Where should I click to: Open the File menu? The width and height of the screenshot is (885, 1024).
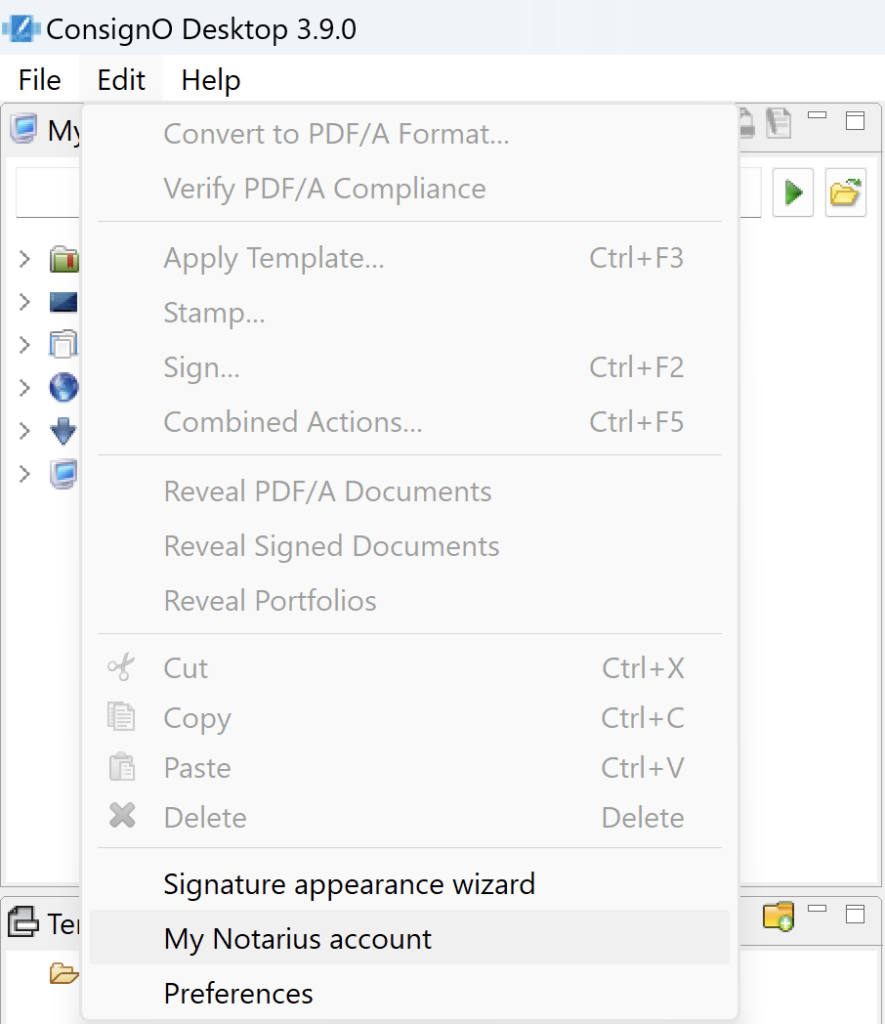pos(38,80)
